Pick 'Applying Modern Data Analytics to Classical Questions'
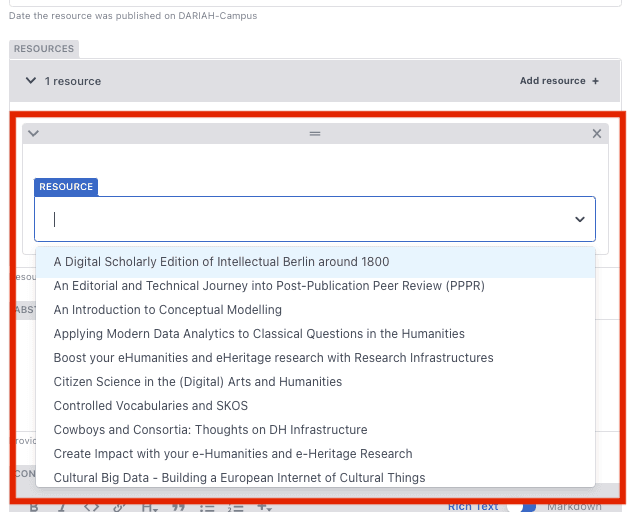The width and height of the screenshot is (640, 512). point(259,334)
